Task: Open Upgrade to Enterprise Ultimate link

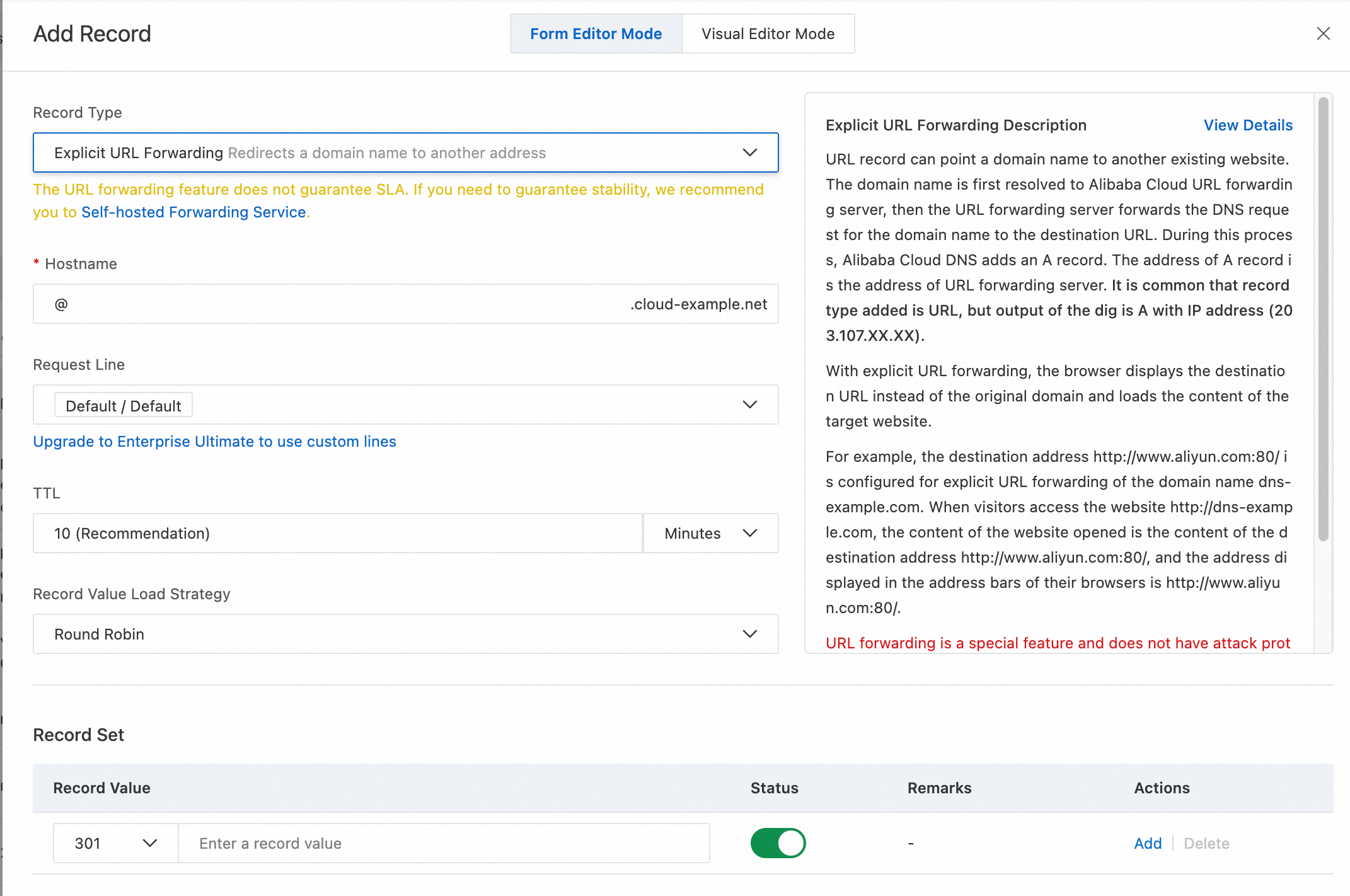Action: (214, 442)
